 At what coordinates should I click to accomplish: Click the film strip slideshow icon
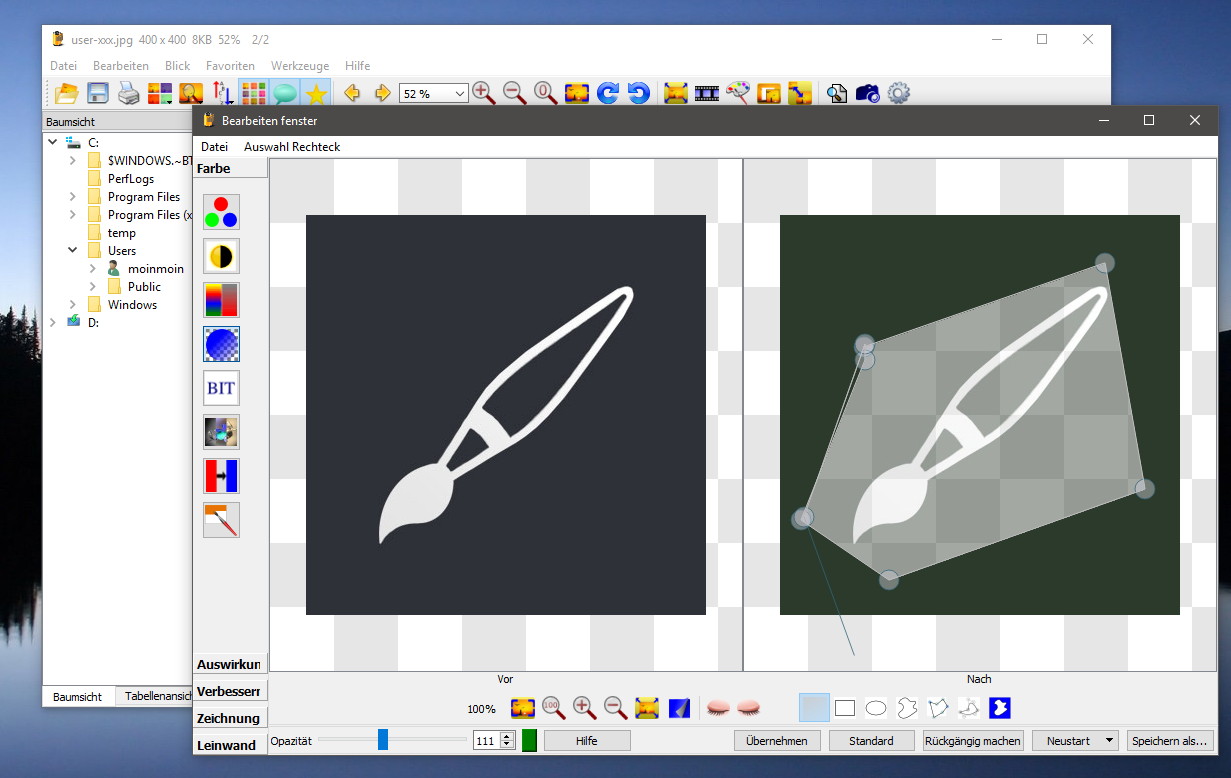pyautogui.click(x=707, y=93)
